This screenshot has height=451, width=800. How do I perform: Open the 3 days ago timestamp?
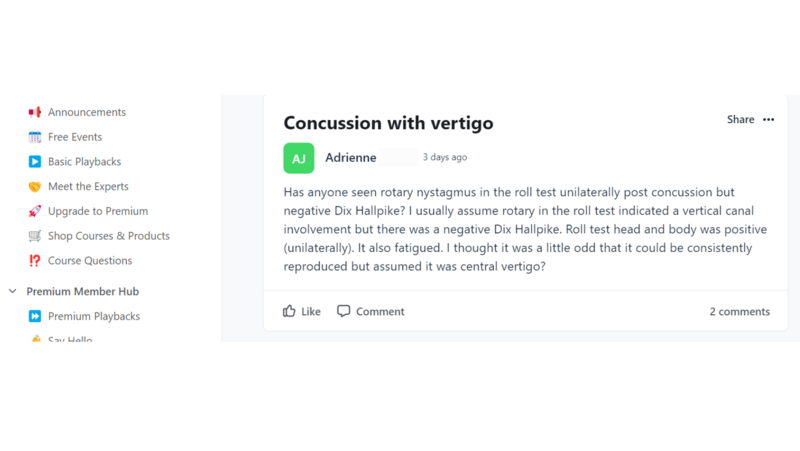pyautogui.click(x=445, y=158)
